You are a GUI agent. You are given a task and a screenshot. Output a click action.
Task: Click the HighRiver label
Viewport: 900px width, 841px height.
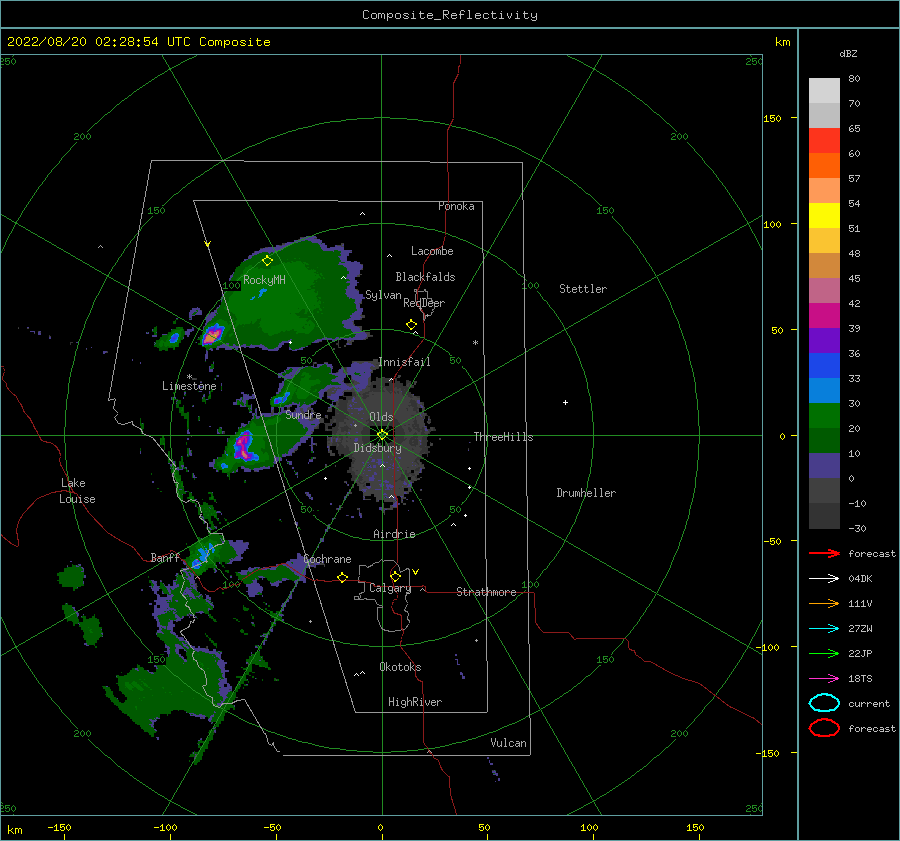415,702
